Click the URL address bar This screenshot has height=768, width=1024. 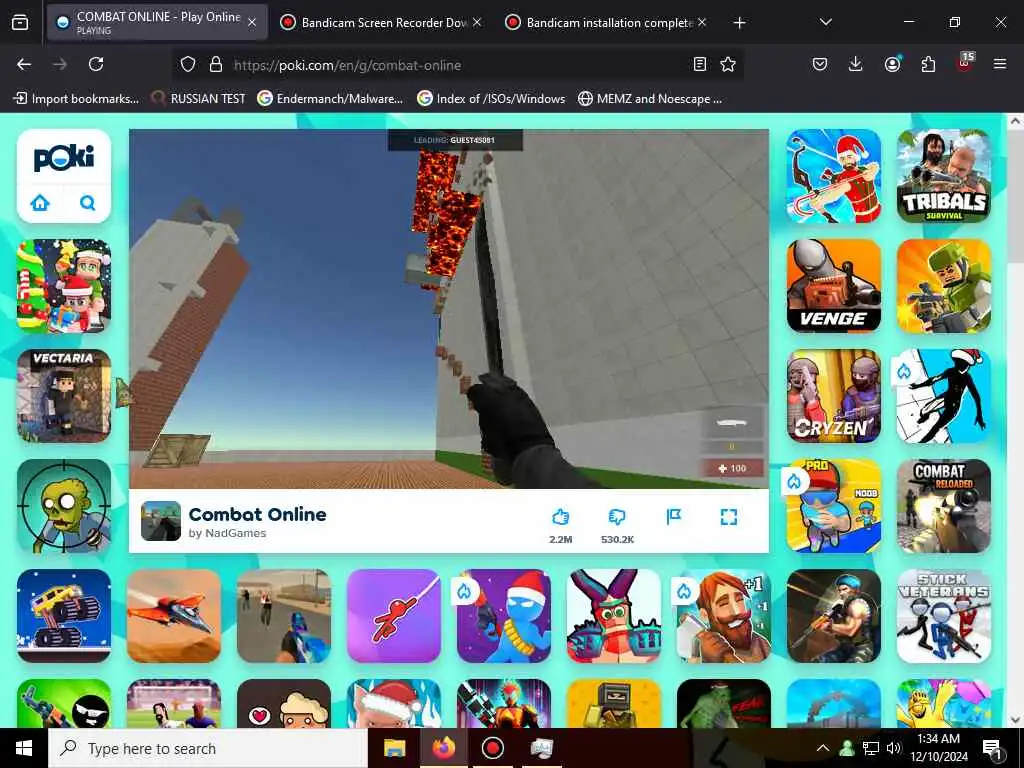coord(457,65)
